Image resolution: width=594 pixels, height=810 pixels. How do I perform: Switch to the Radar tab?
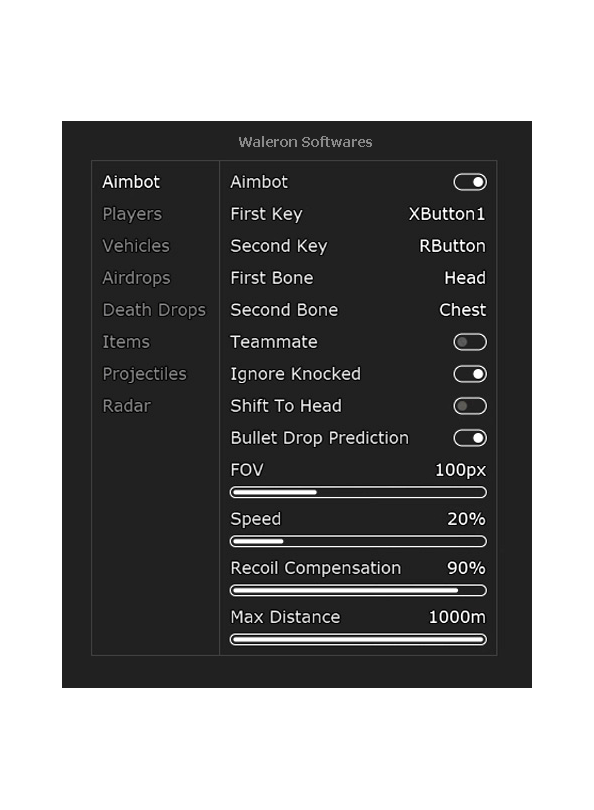(x=127, y=406)
